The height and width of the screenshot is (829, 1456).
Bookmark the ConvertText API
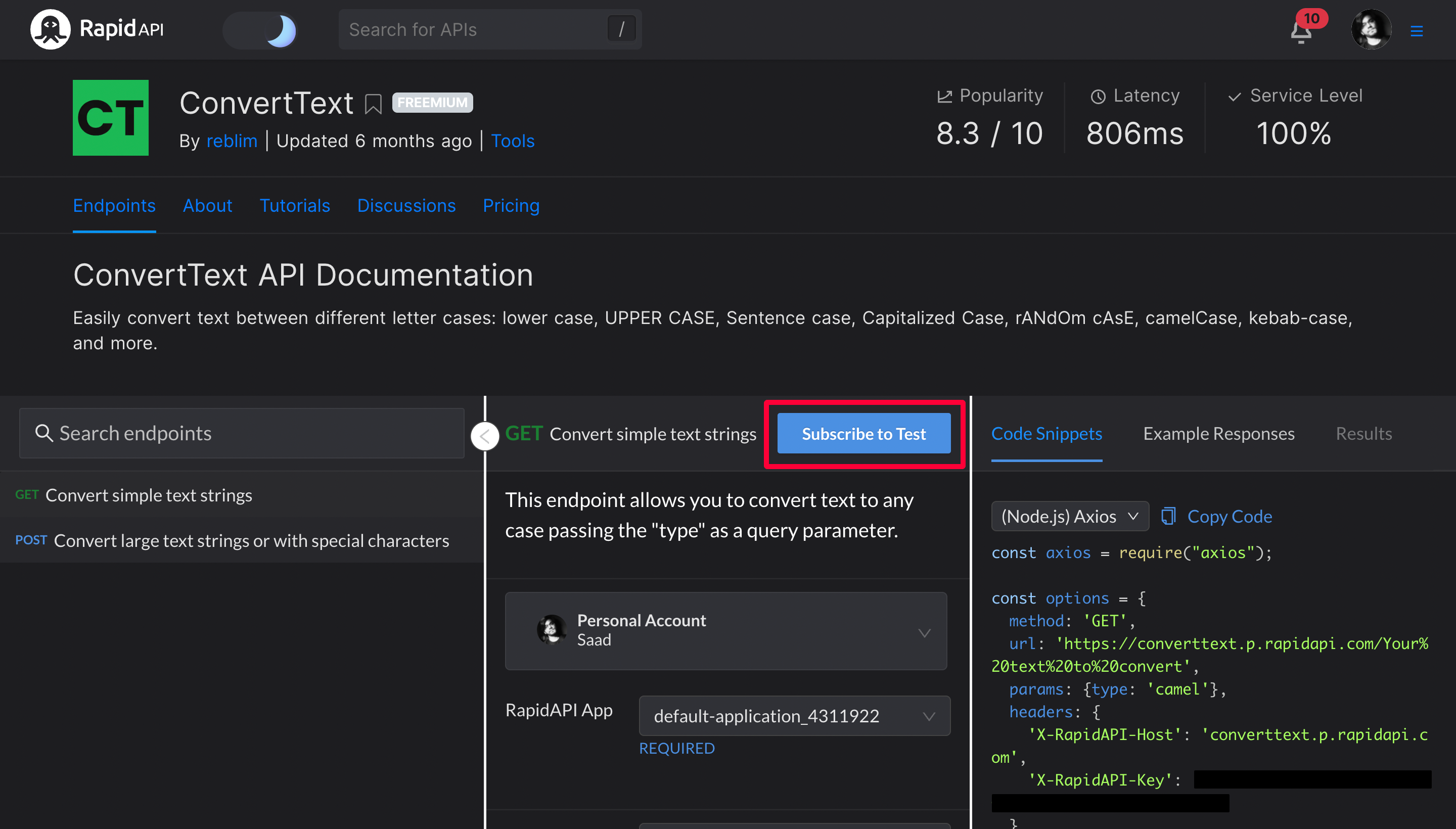click(x=373, y=104)
